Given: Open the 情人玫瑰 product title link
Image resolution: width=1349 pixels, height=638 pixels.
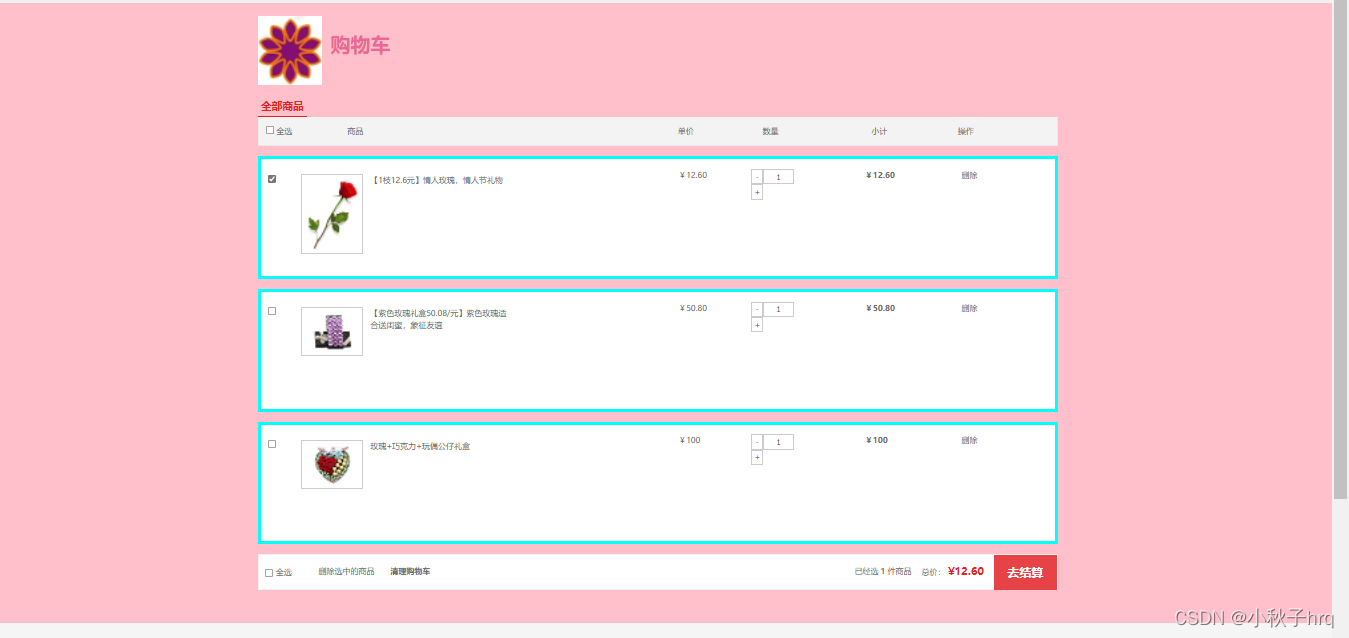Looking at the screenshot, I should [437, 181].
